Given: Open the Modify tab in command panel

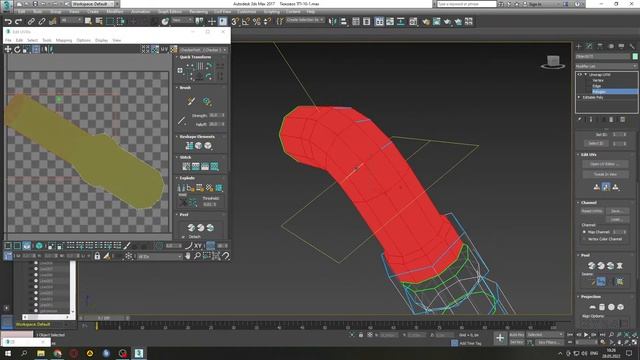Looking at the screenshot, I should (x=589, y=46).
